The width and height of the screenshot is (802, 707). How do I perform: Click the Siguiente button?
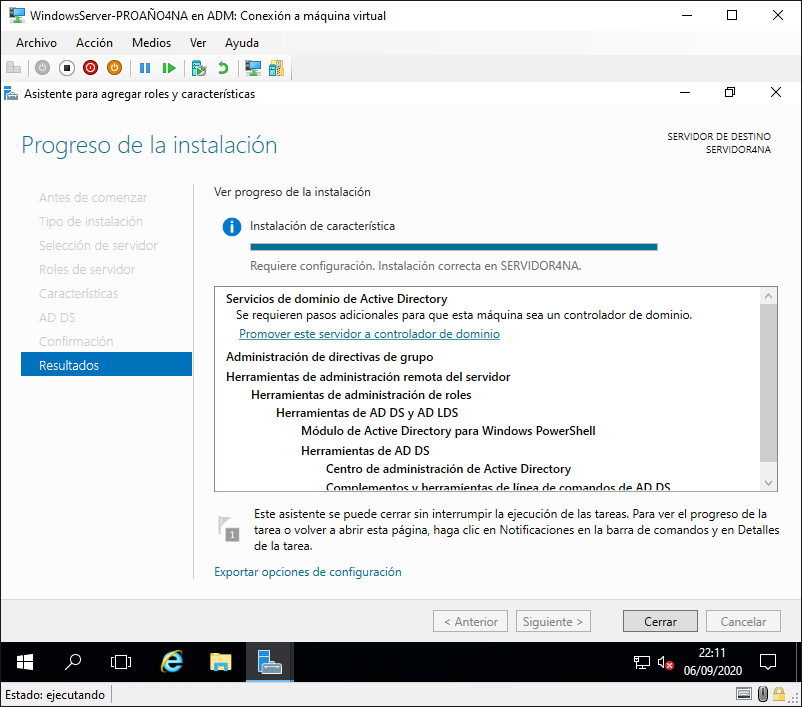click(553, 622)
